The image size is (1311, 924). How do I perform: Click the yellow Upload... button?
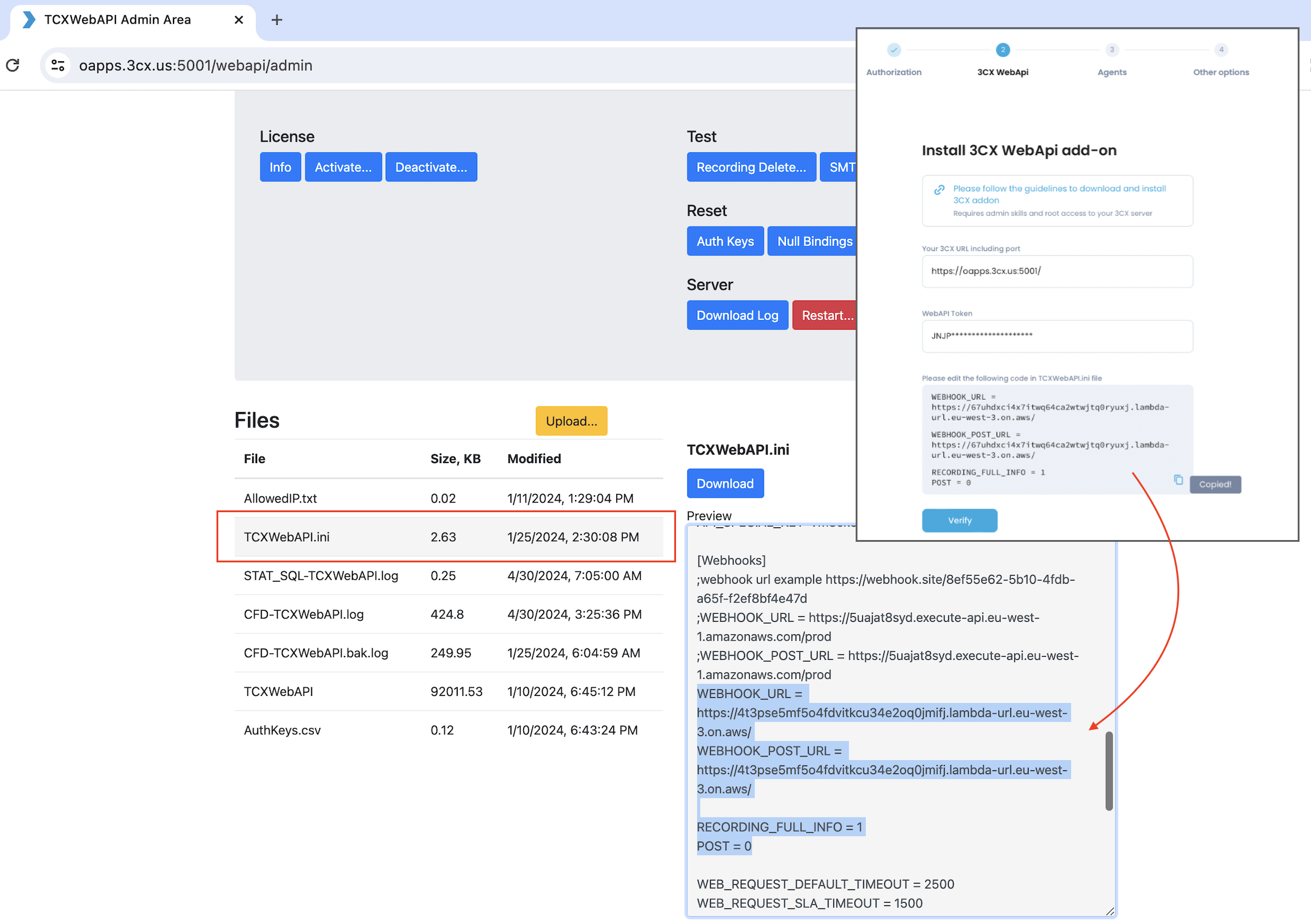pyautogui.click(x=571, y=421)
